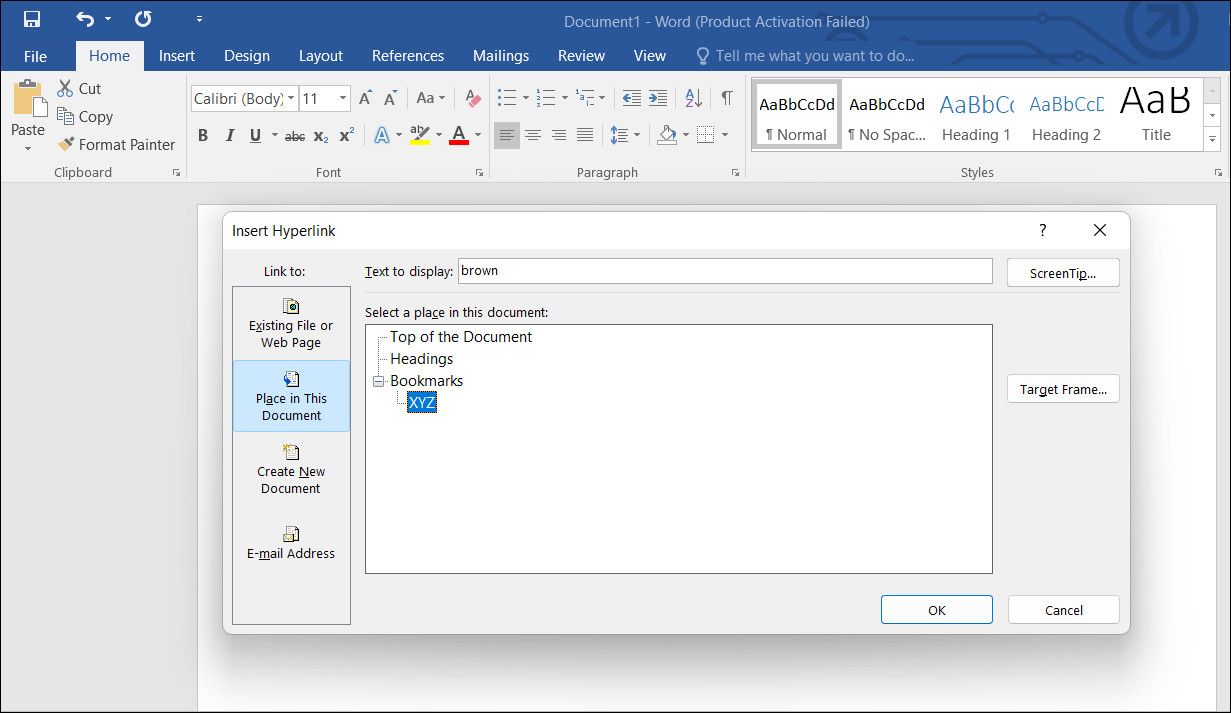1231x713 pixels.
Task: Click the Target Frame button
Action: [1063, 389]
